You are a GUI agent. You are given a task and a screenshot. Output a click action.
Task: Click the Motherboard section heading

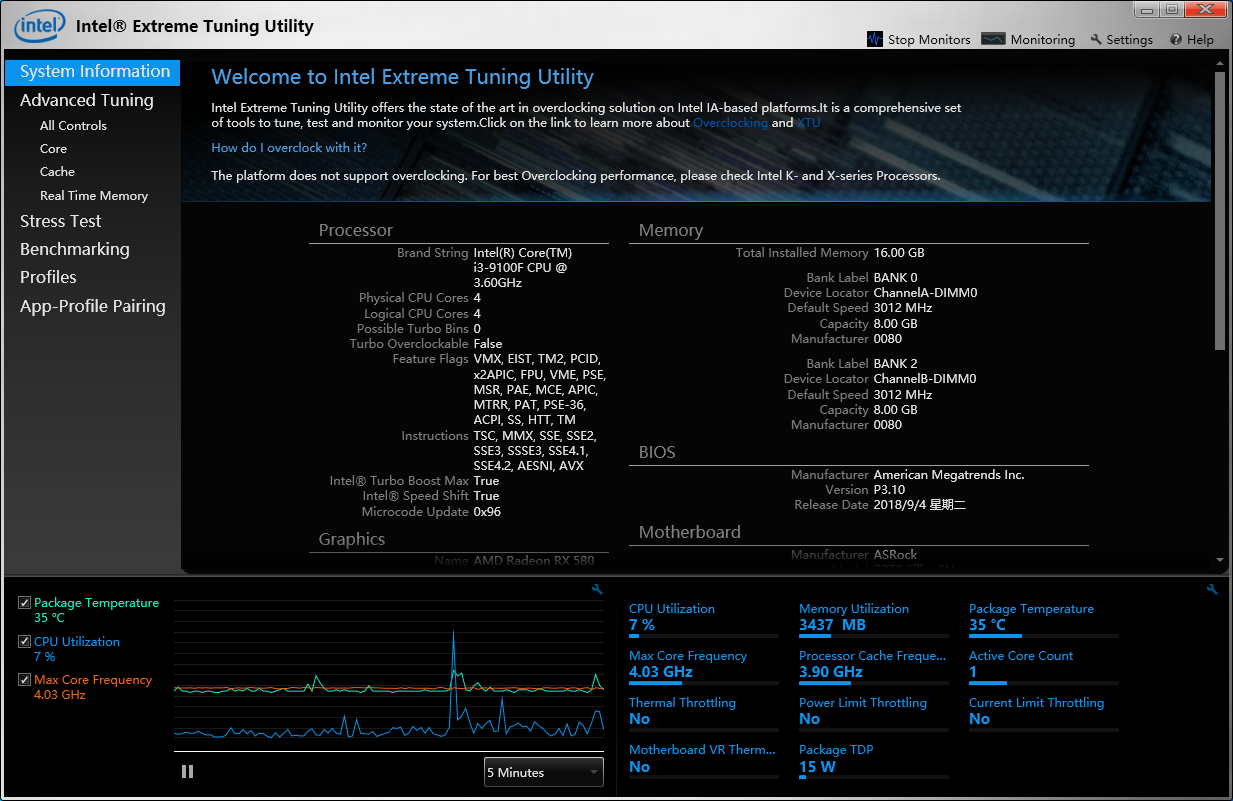[x=690, y=532]
